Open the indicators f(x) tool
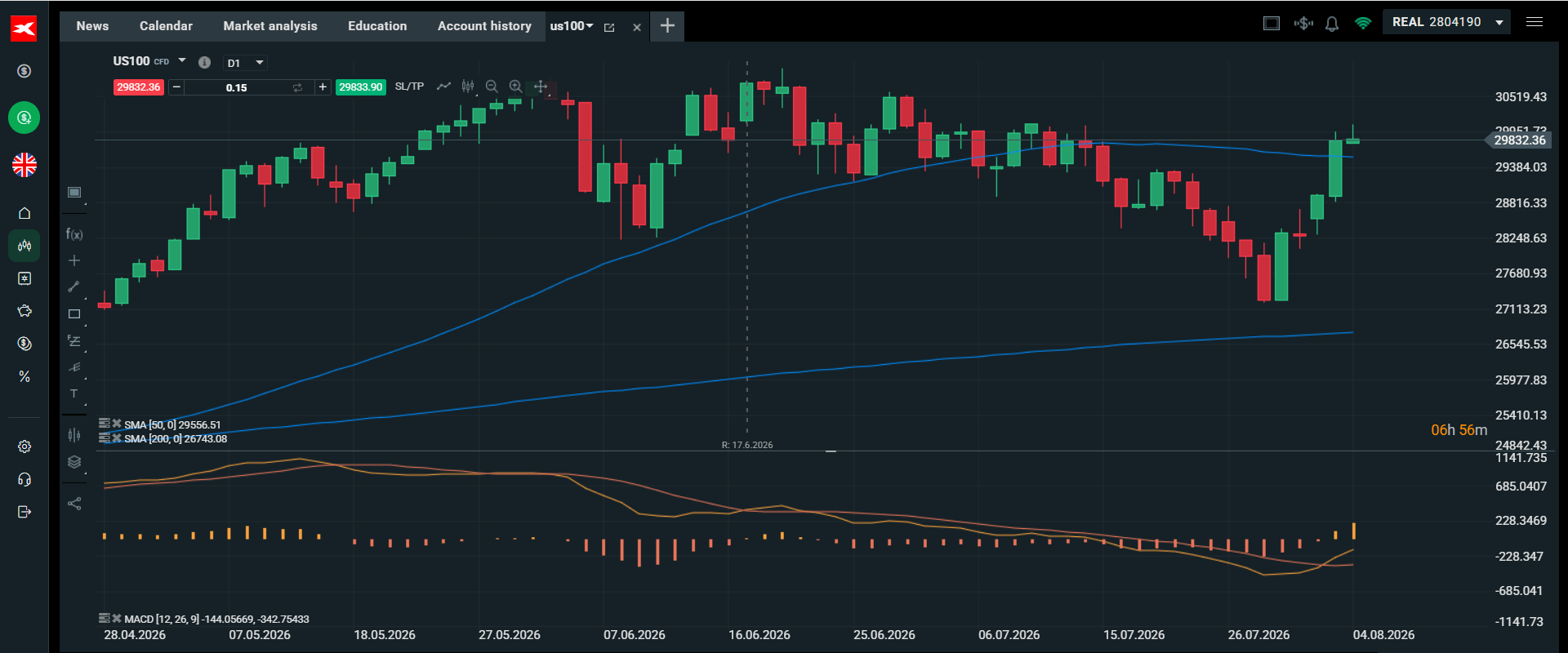 click(74, 234)
